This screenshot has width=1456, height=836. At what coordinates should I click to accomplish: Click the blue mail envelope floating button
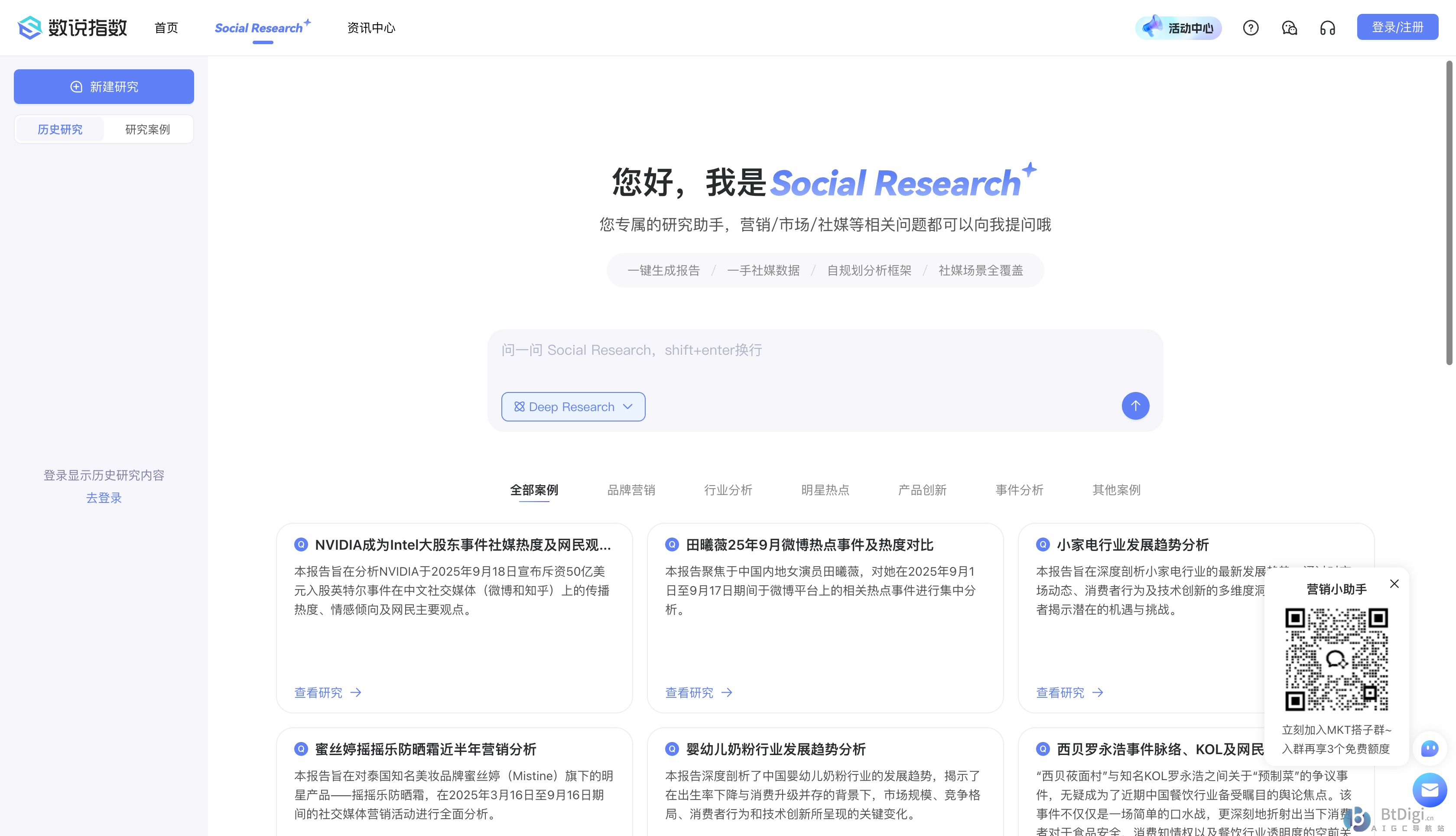(x=1429, y=791)
